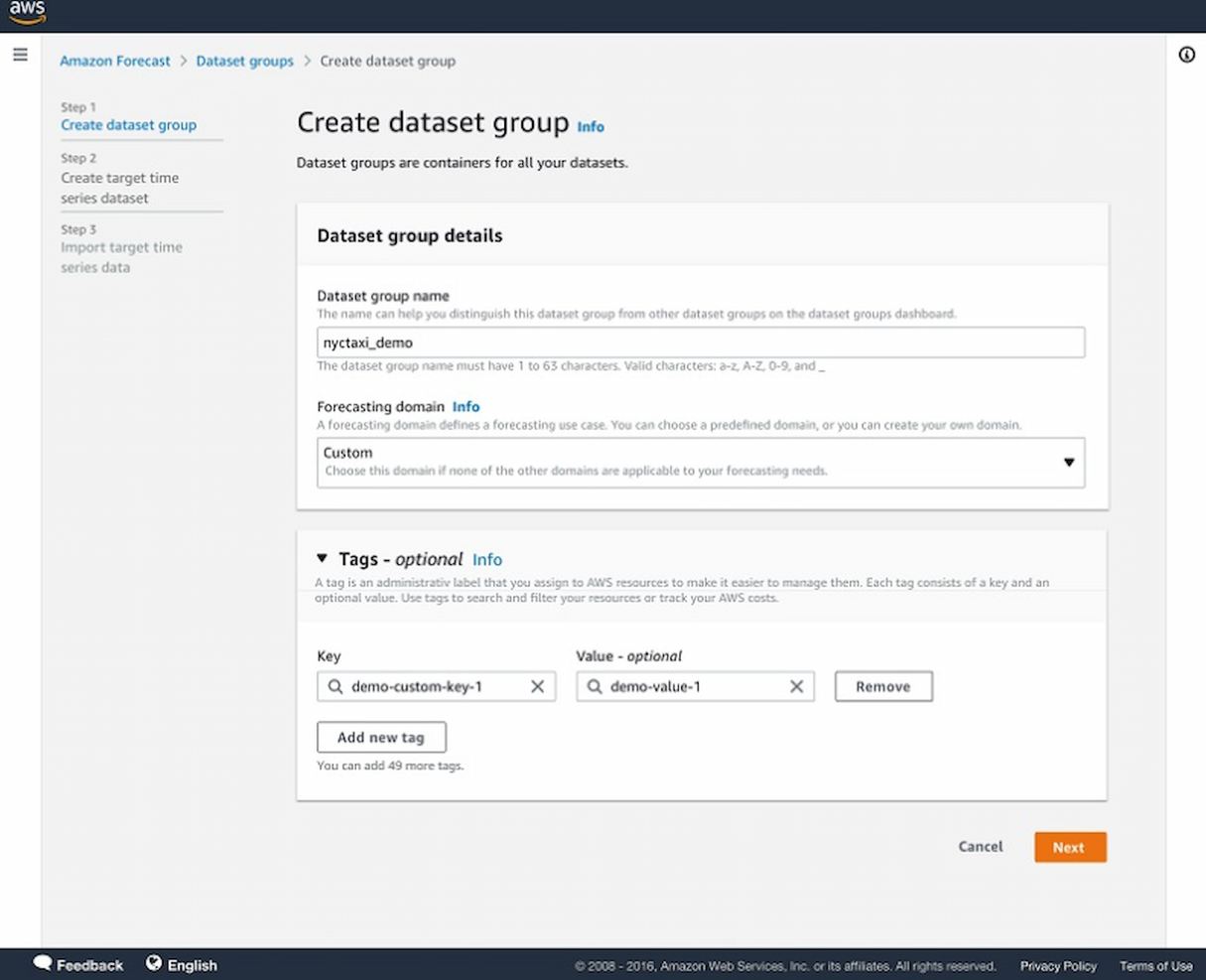Viewport: 1206px width, 980px height.
Task: Clear the demo-custom-key-1 key field
Action: [x=537, y=686]
